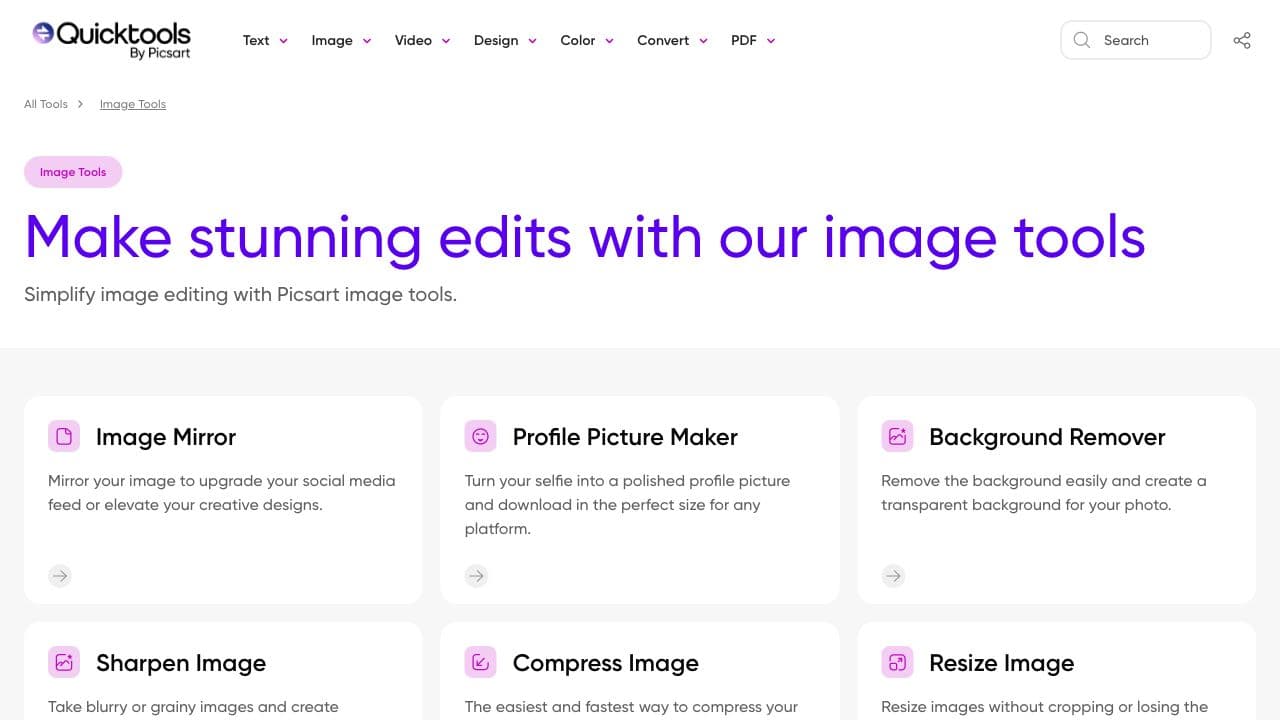Open the Design menu
Image resolution: width=1280 pixels, height=720 pixels.
tap(505, 40)
